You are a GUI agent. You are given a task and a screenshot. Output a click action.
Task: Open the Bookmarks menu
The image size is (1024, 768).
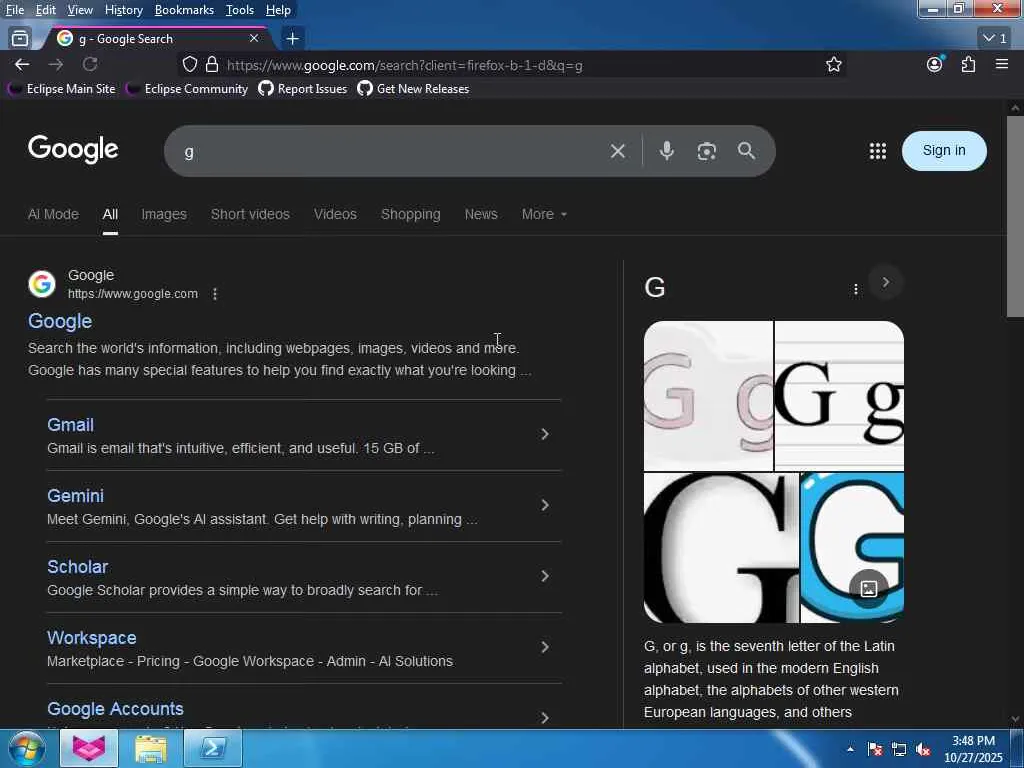[184, 10]
